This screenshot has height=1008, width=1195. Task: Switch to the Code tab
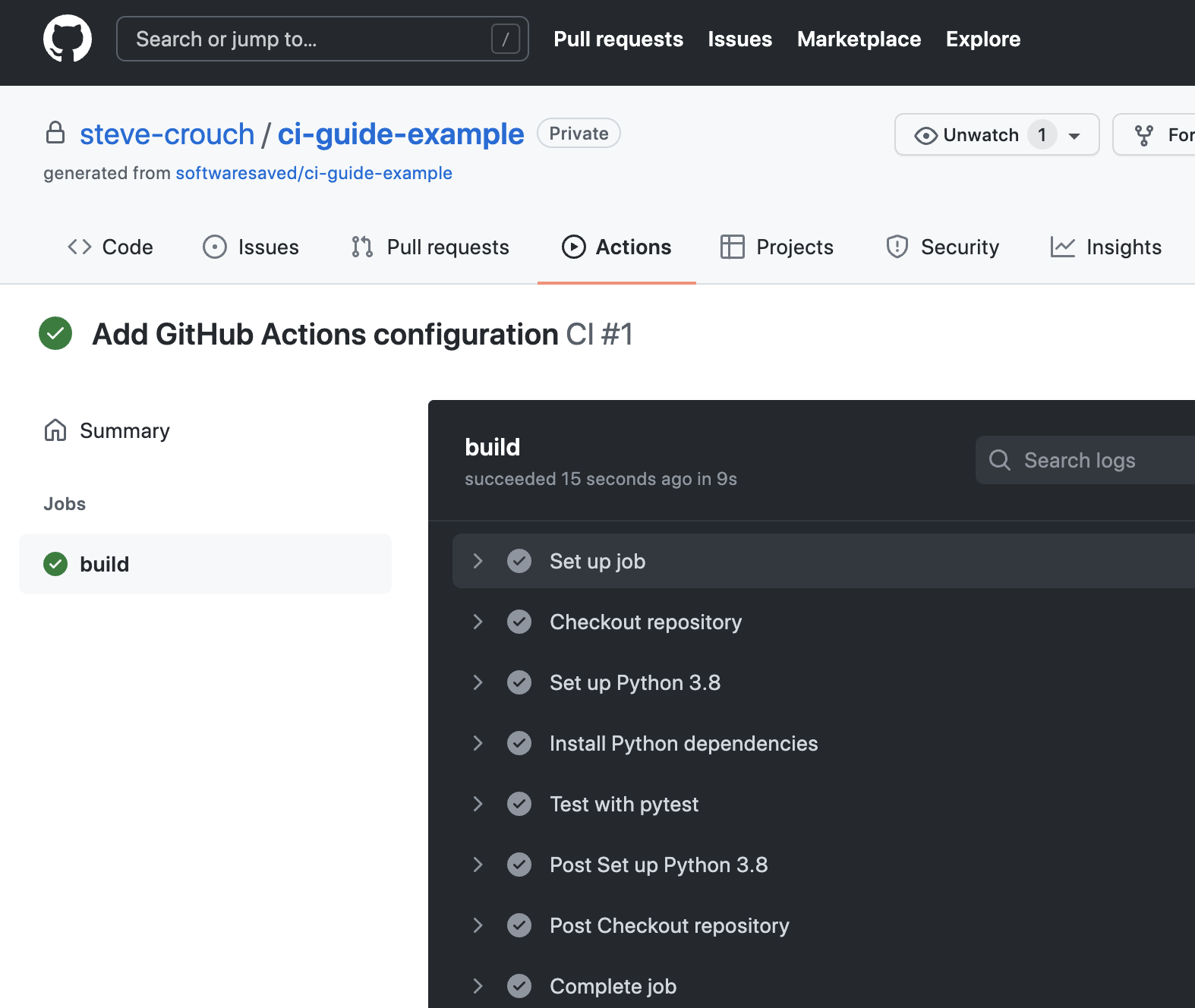111,247
